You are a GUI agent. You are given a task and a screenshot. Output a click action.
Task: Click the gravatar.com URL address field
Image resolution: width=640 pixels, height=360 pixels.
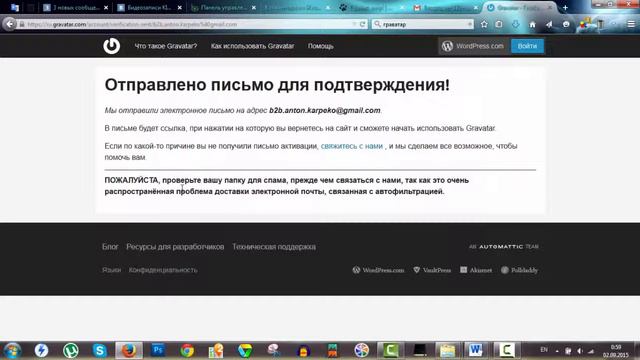pos(188,24)
